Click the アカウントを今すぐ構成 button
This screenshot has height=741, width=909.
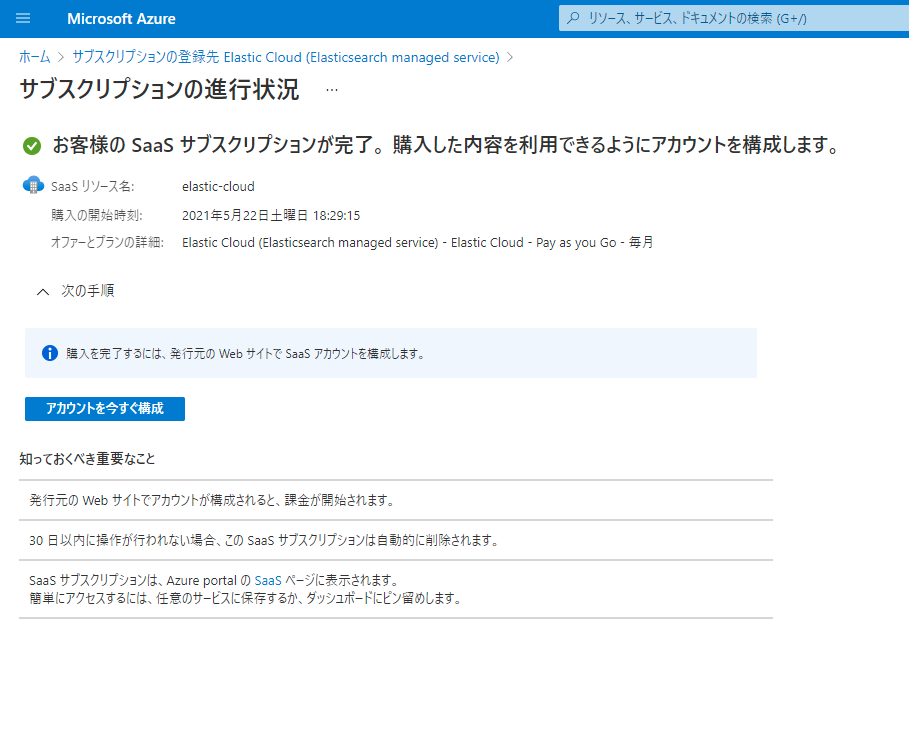tap(104, 408)
